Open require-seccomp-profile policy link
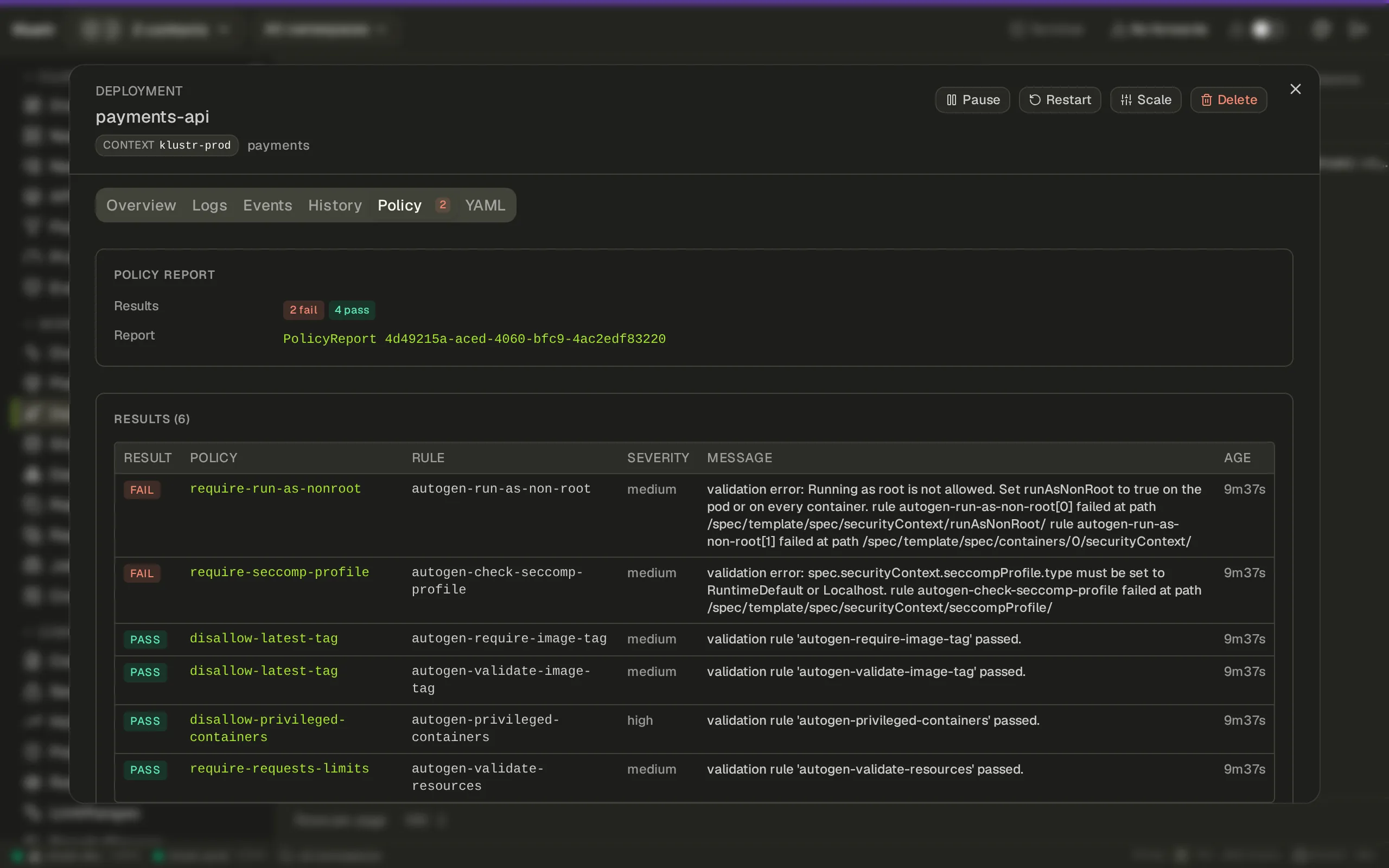The image size is (1389, 868). point(279,572)
